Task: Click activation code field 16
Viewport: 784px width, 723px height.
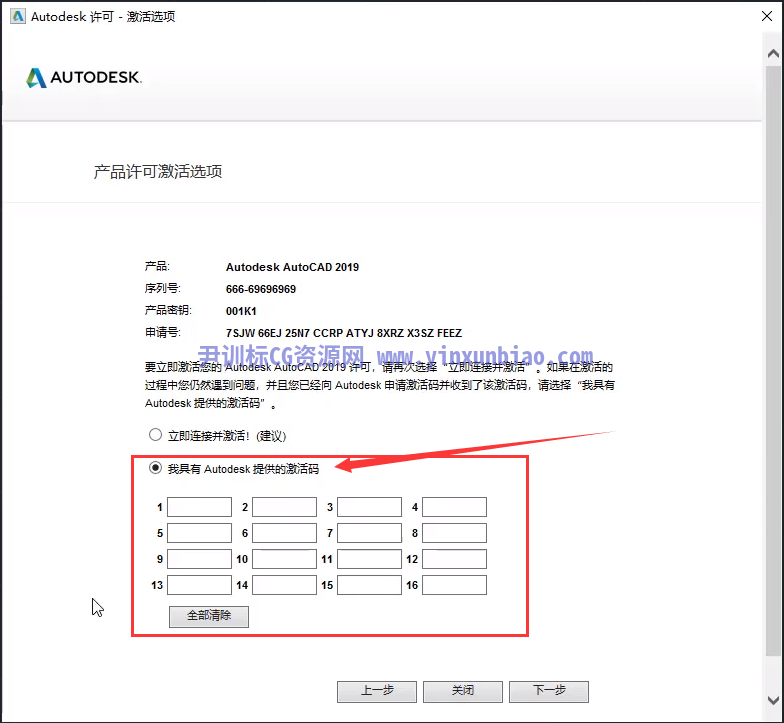Action: (x=454, y=585)
